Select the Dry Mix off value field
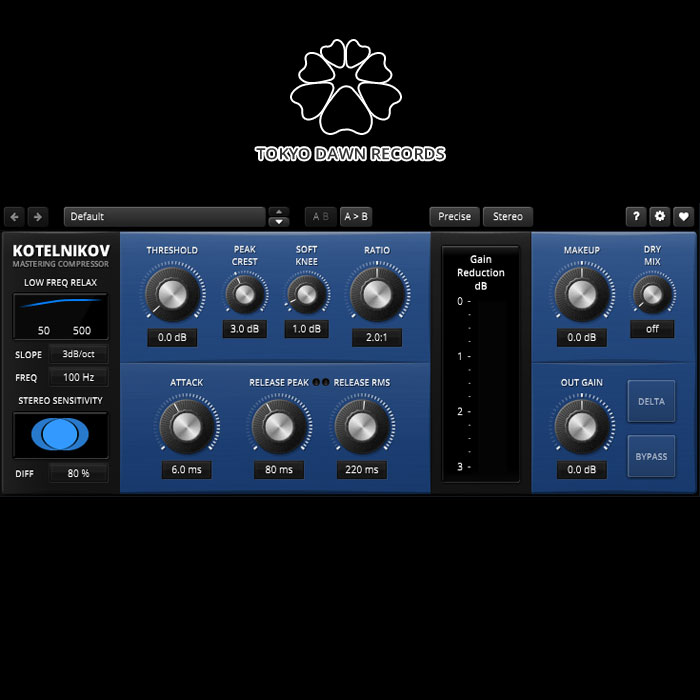Viewport: 700px width, 700px height. (652, 329)
